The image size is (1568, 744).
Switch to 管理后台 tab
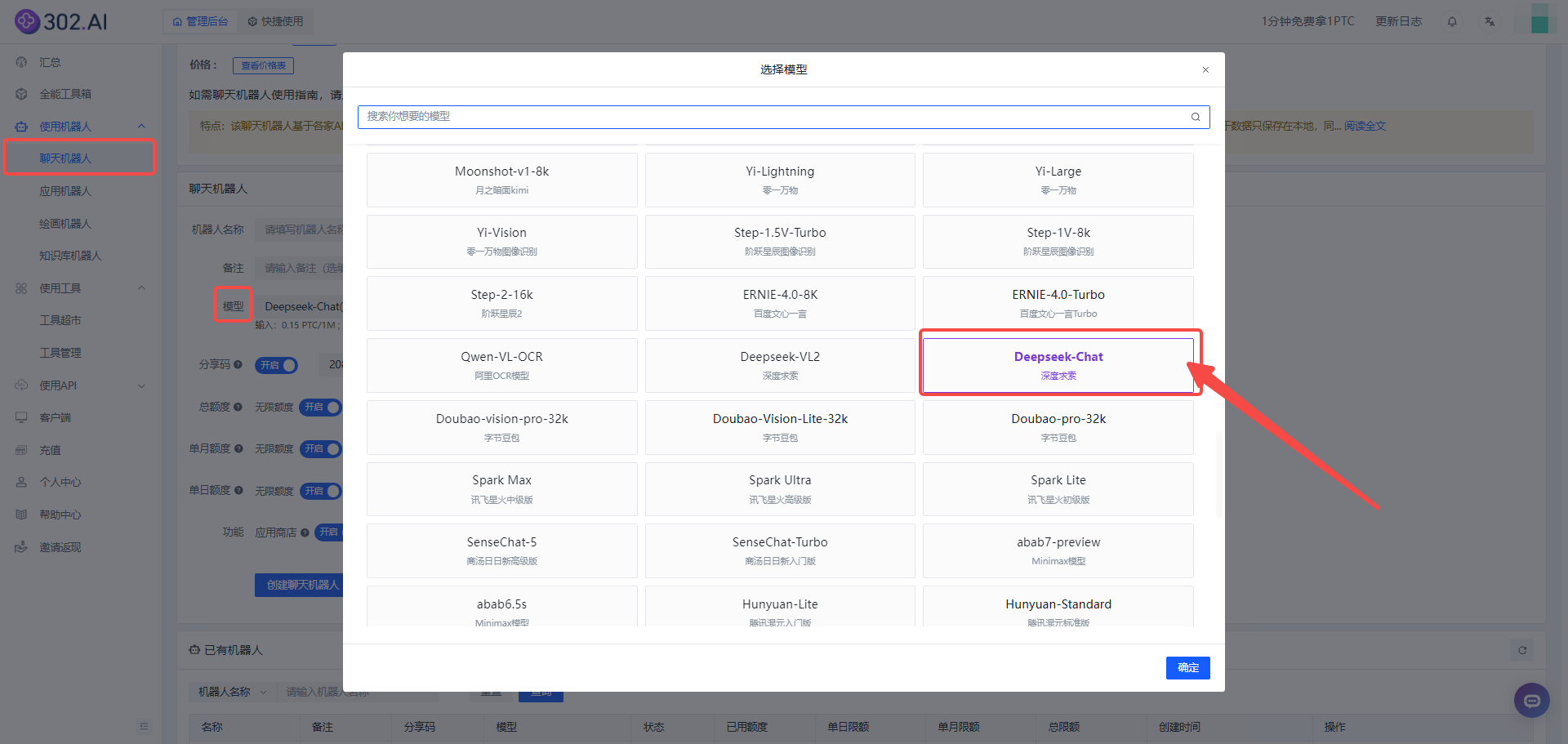pyautogui.click(x=200, y=21)
